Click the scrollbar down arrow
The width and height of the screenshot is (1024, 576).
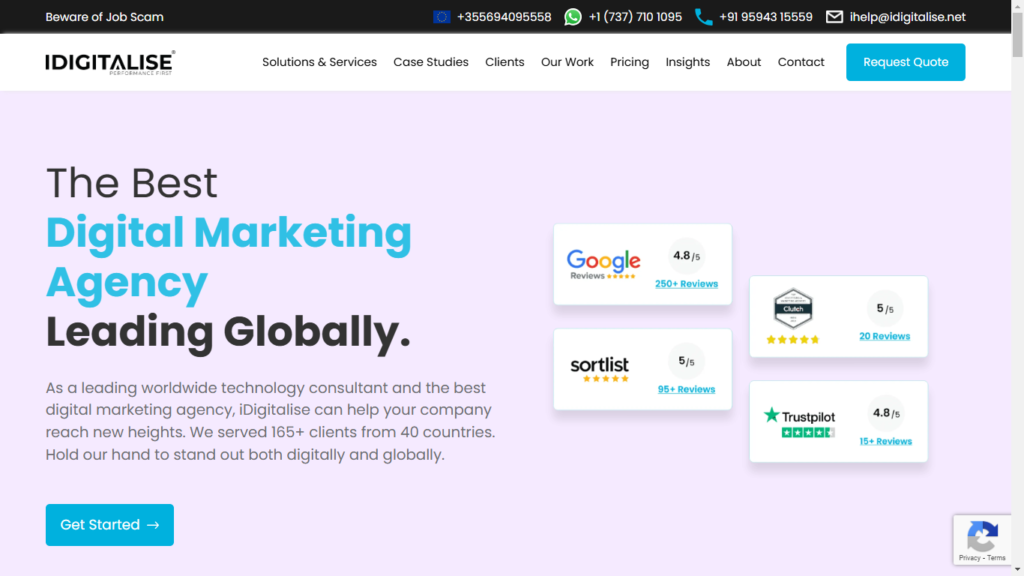pyautogui.click(x=1017, y=570)
